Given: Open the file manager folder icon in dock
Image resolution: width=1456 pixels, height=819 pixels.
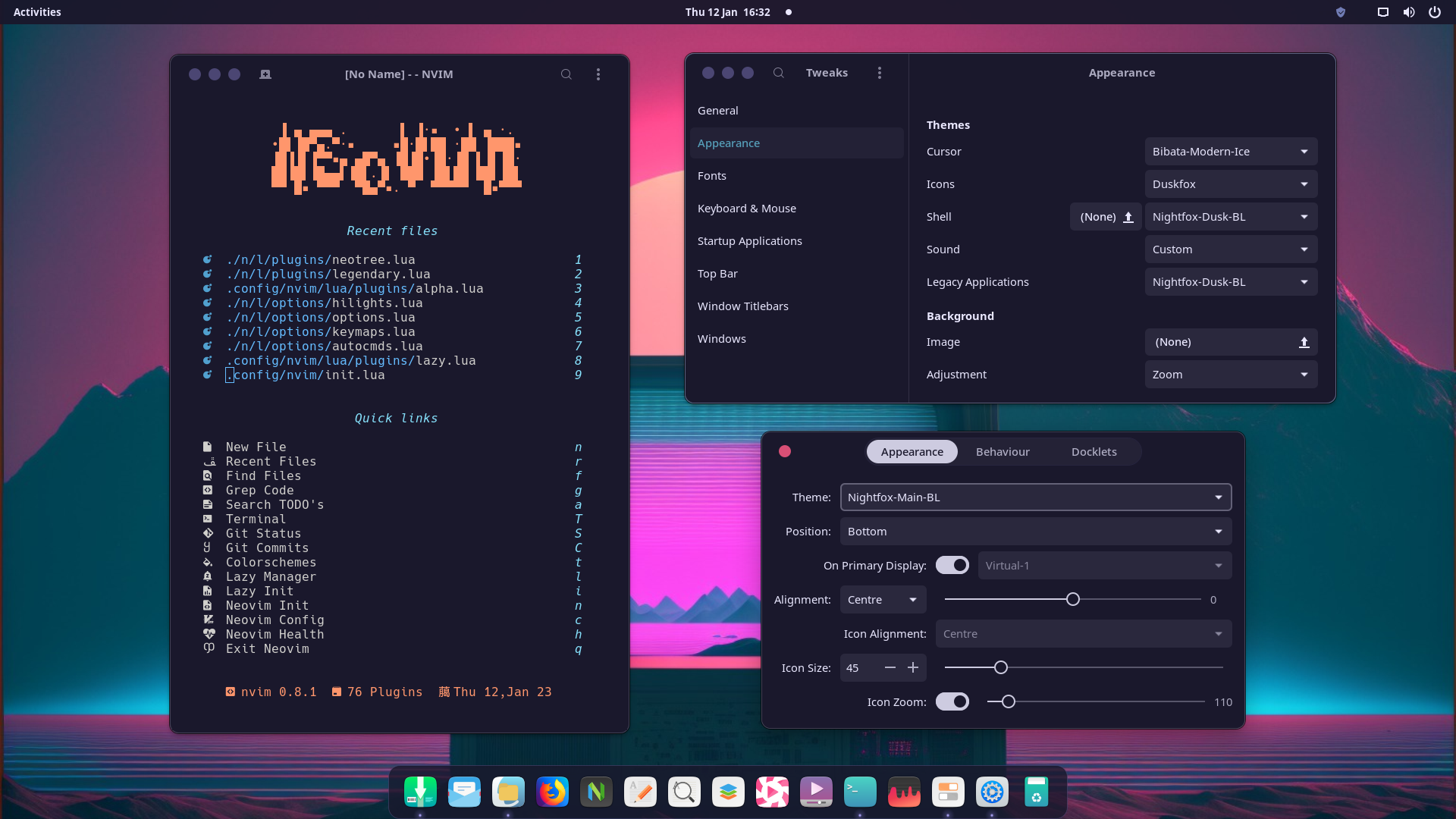Looking at the screenshot, I should pyautogui.click(x=508, y=792).
